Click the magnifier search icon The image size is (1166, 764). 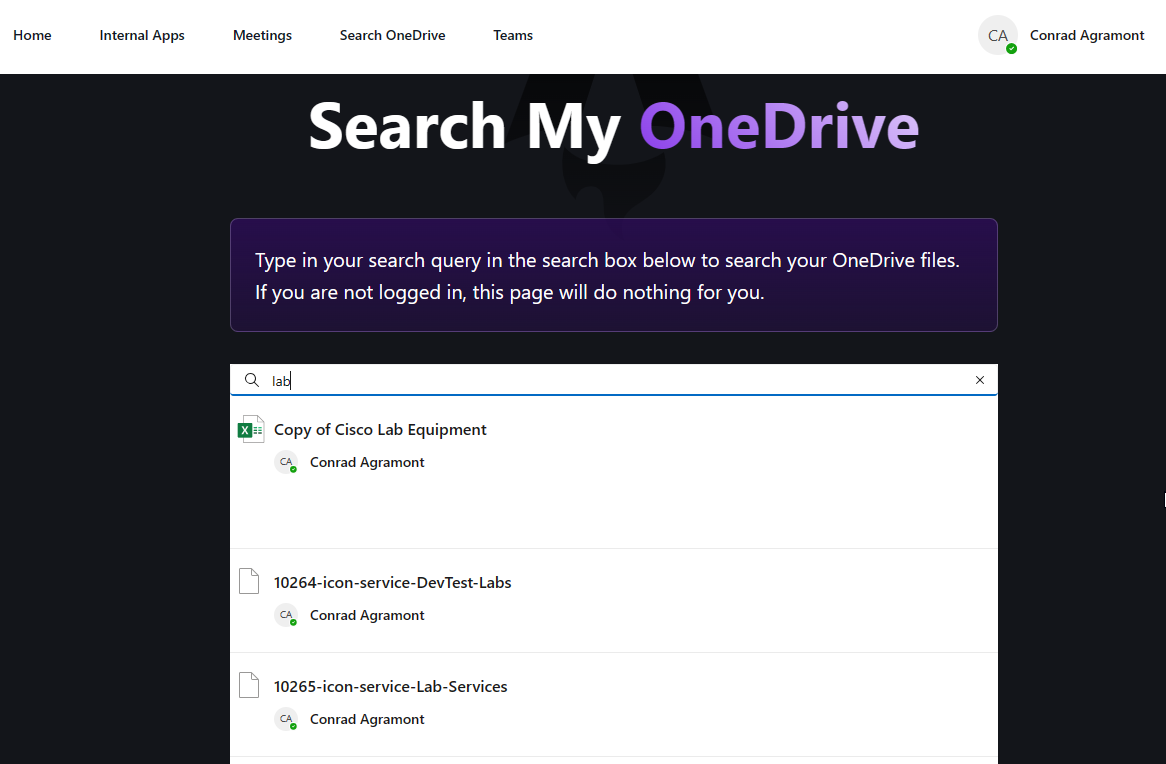252,380
